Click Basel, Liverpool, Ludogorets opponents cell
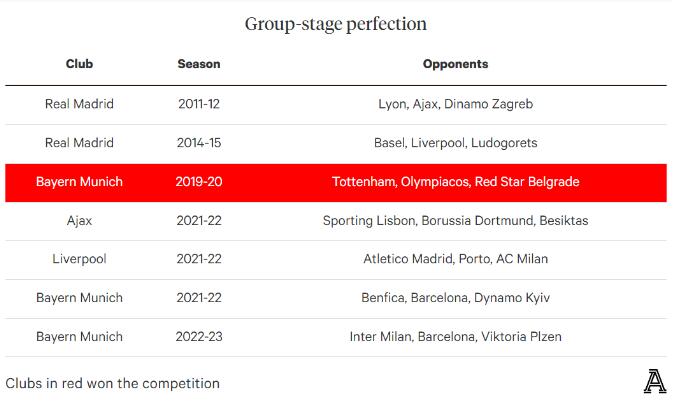Image resolution: width=680 pixels, height=402 pixels. click(455, 143)
